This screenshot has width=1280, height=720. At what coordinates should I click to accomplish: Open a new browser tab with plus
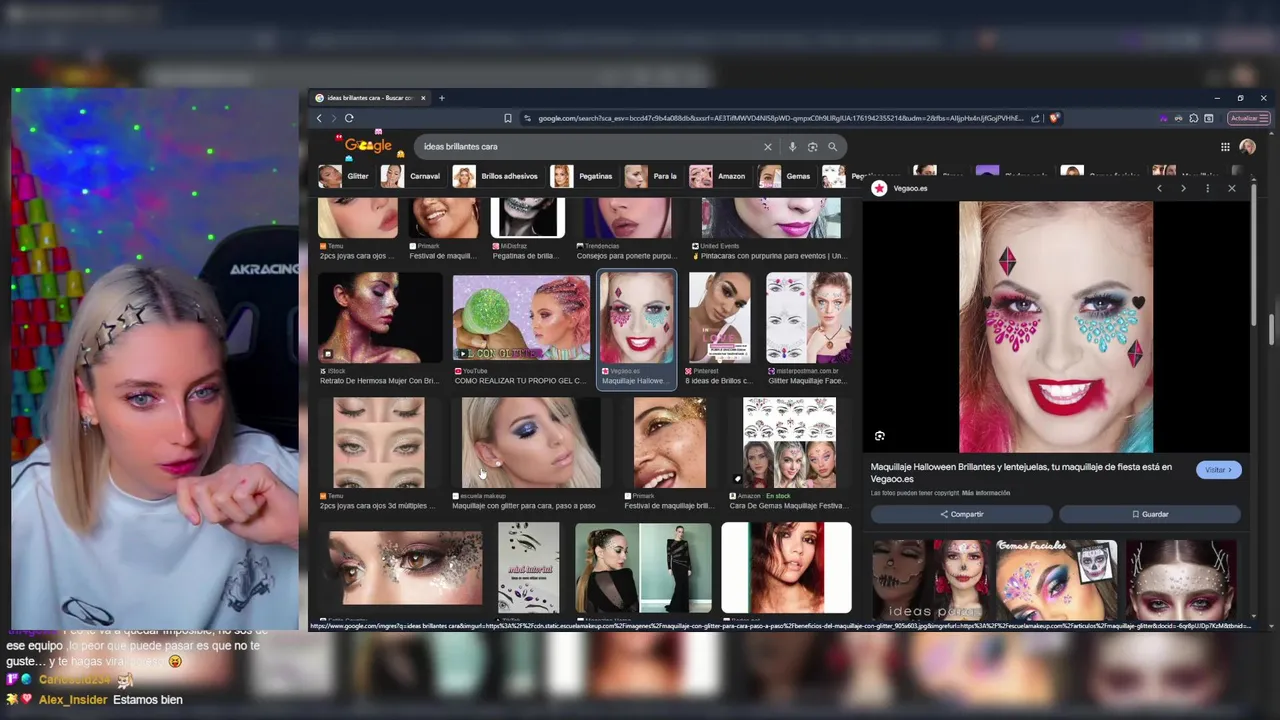441,98
